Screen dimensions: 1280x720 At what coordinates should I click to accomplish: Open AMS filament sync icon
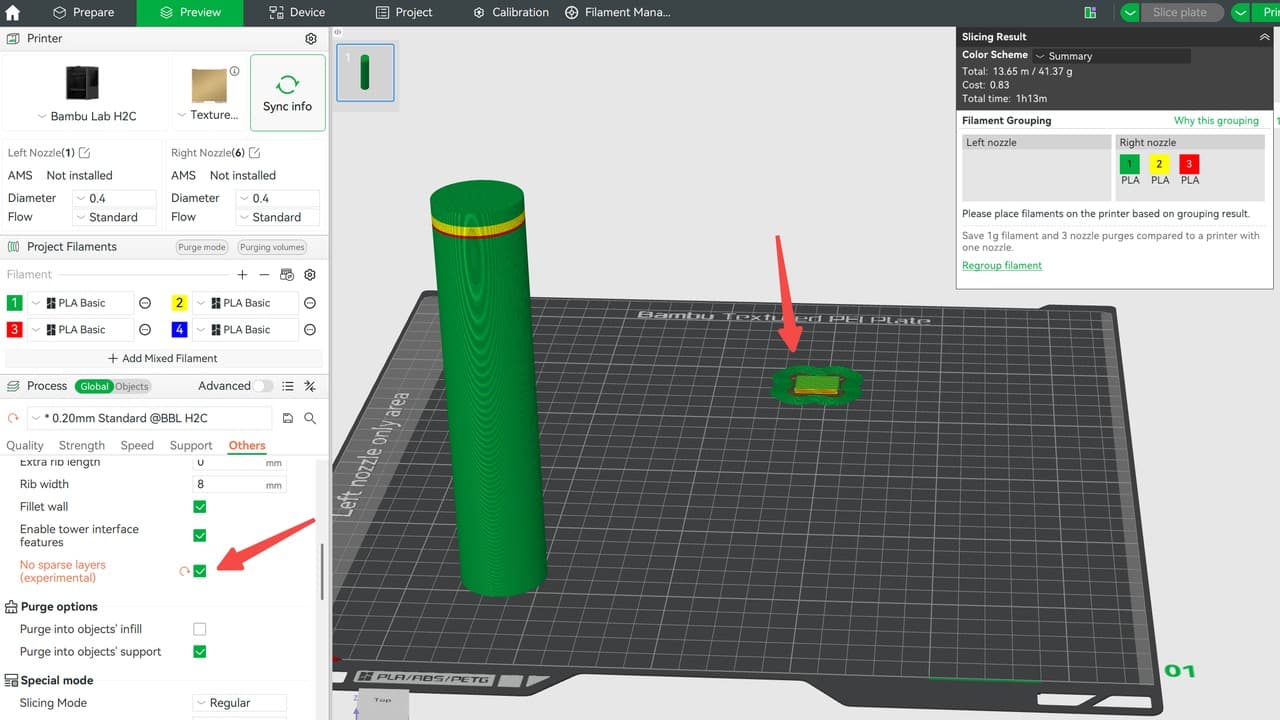pos(287,274)
